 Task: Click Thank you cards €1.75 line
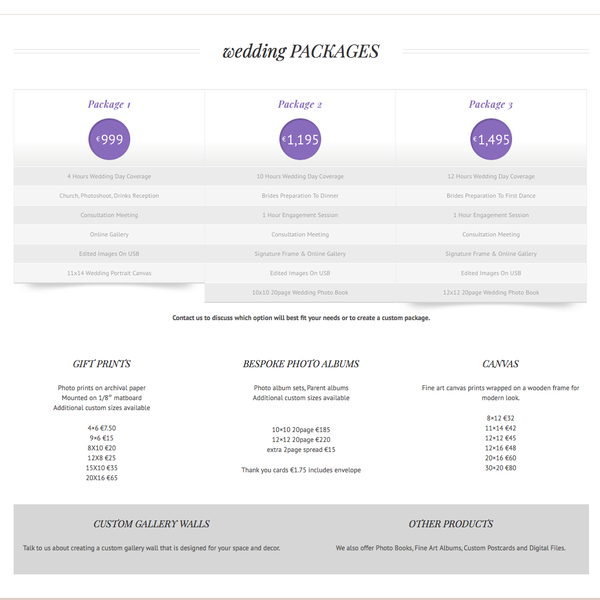(x=301, y=470)
